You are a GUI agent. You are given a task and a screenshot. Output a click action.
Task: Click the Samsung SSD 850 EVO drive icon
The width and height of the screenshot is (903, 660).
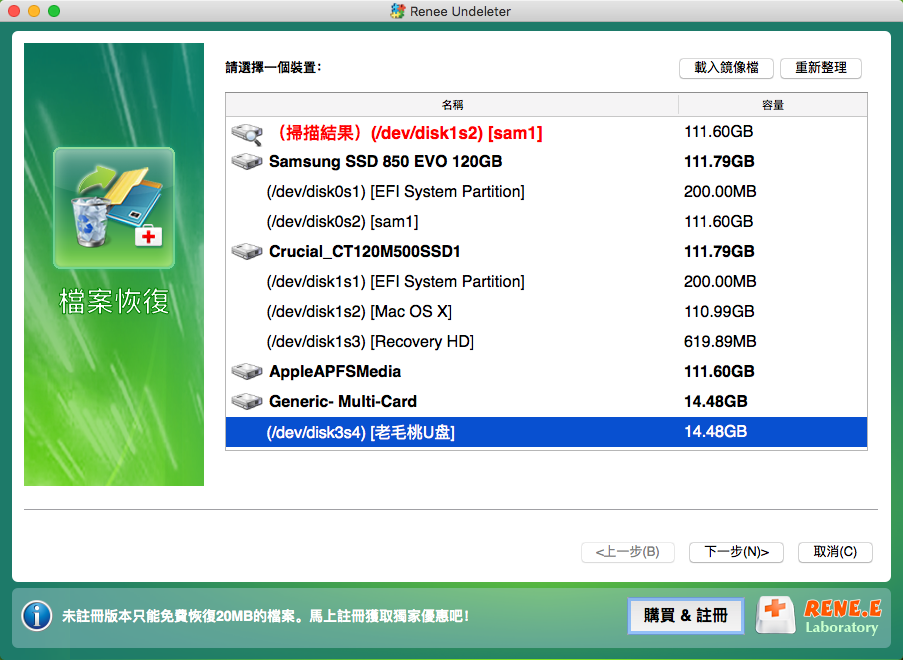tap(246, 162)
